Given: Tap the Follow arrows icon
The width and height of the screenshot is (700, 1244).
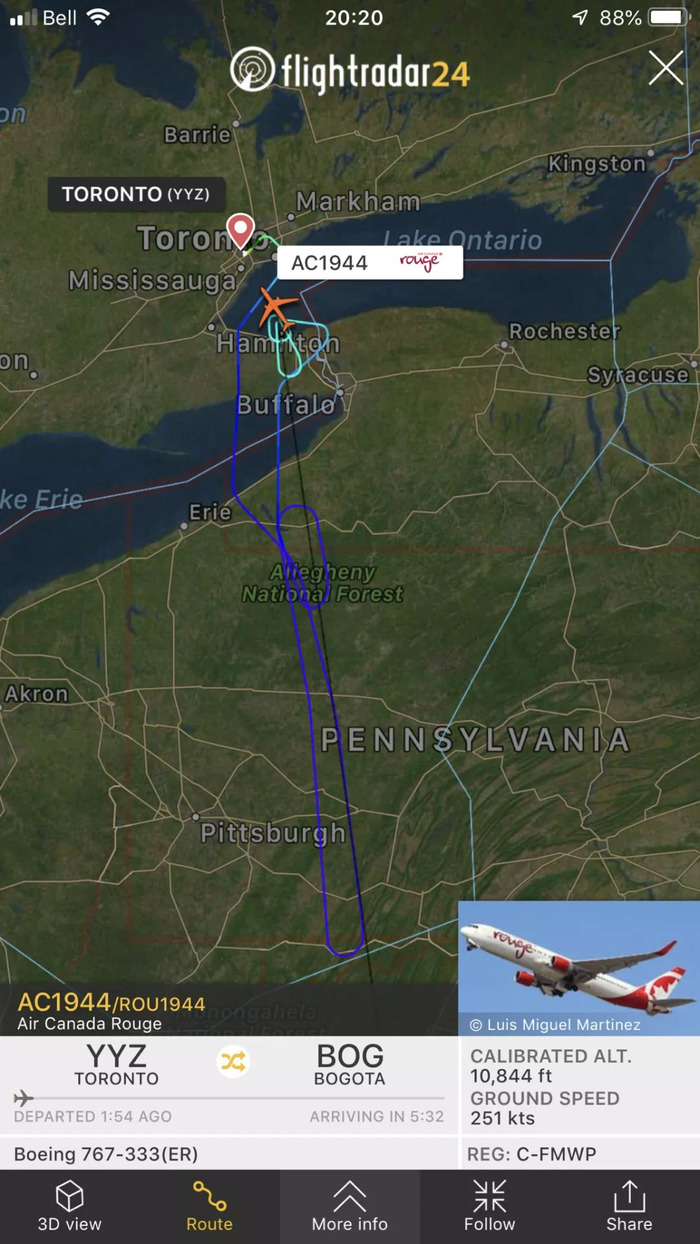Looking at the screenshot, I should click(490, 1196).
